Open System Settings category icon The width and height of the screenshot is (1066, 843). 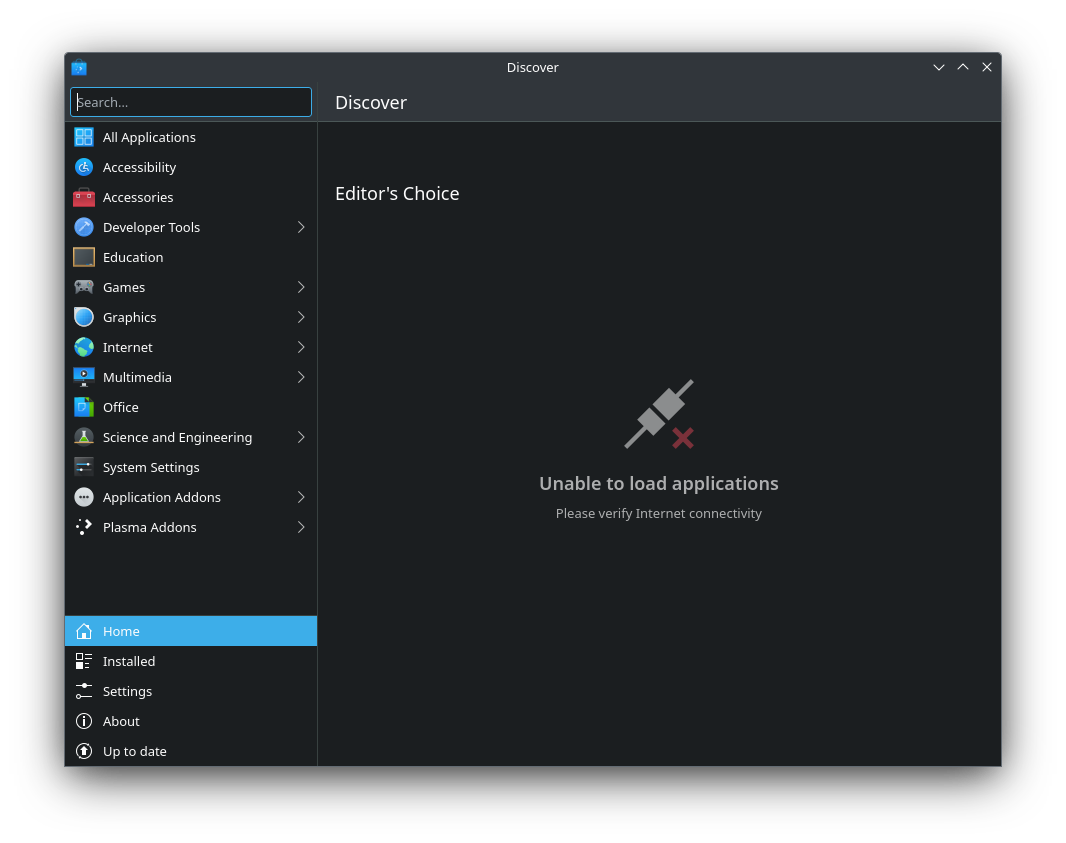point(84,467)
